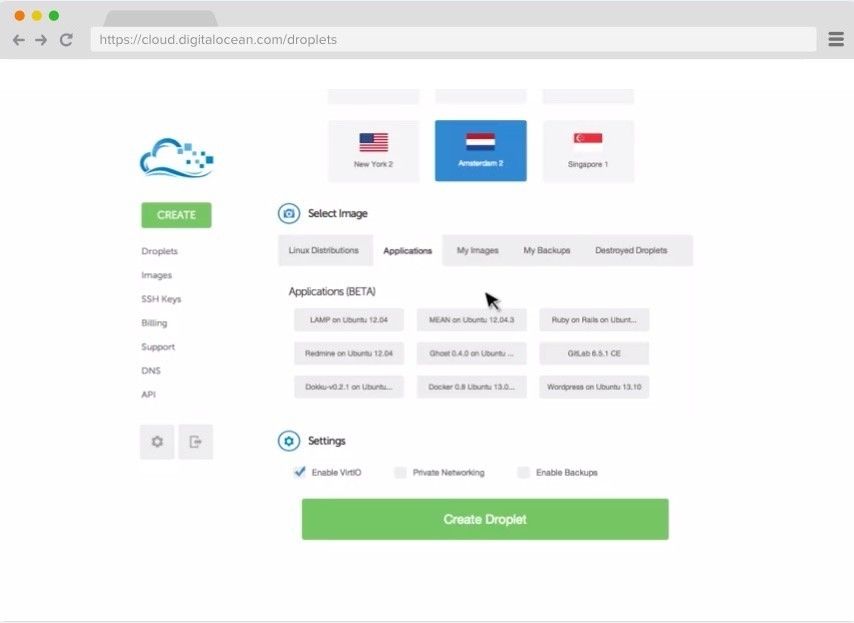The image size is (854, 623).
Task: Switch to the Applications tab
Action: 407,251
